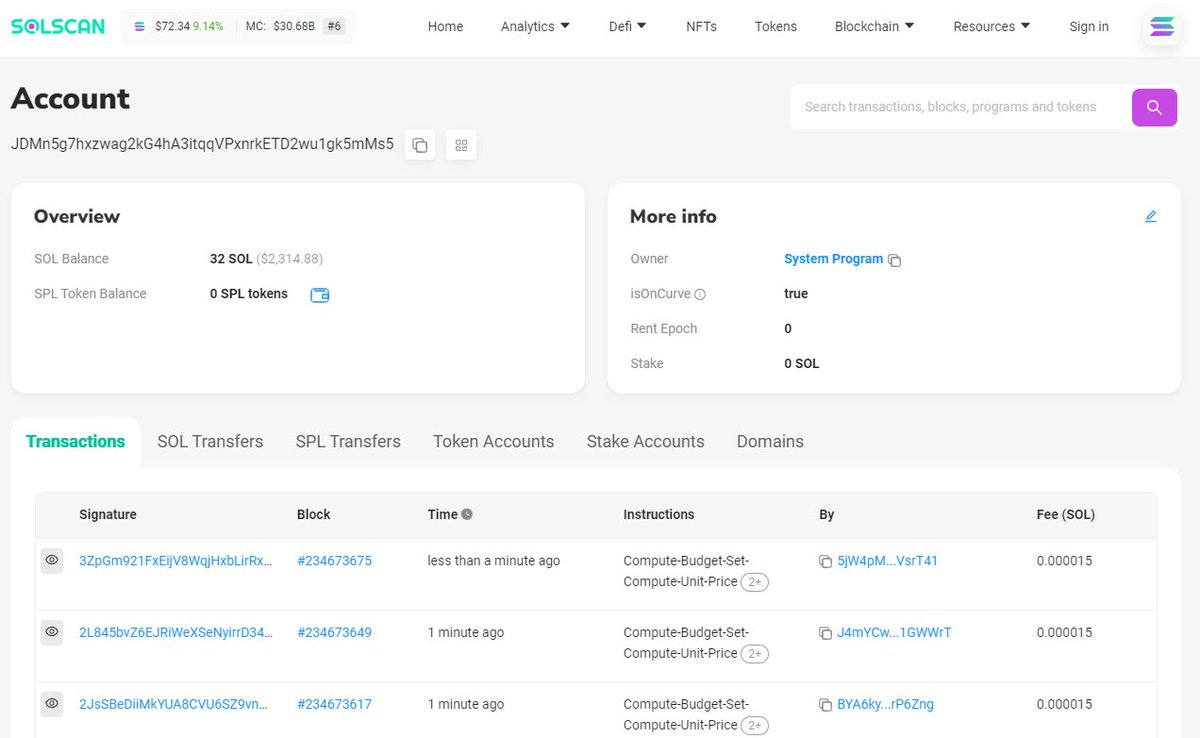Screen dimensions: 1200x738
Task: Open block #234673649
Action: [334, 633]
